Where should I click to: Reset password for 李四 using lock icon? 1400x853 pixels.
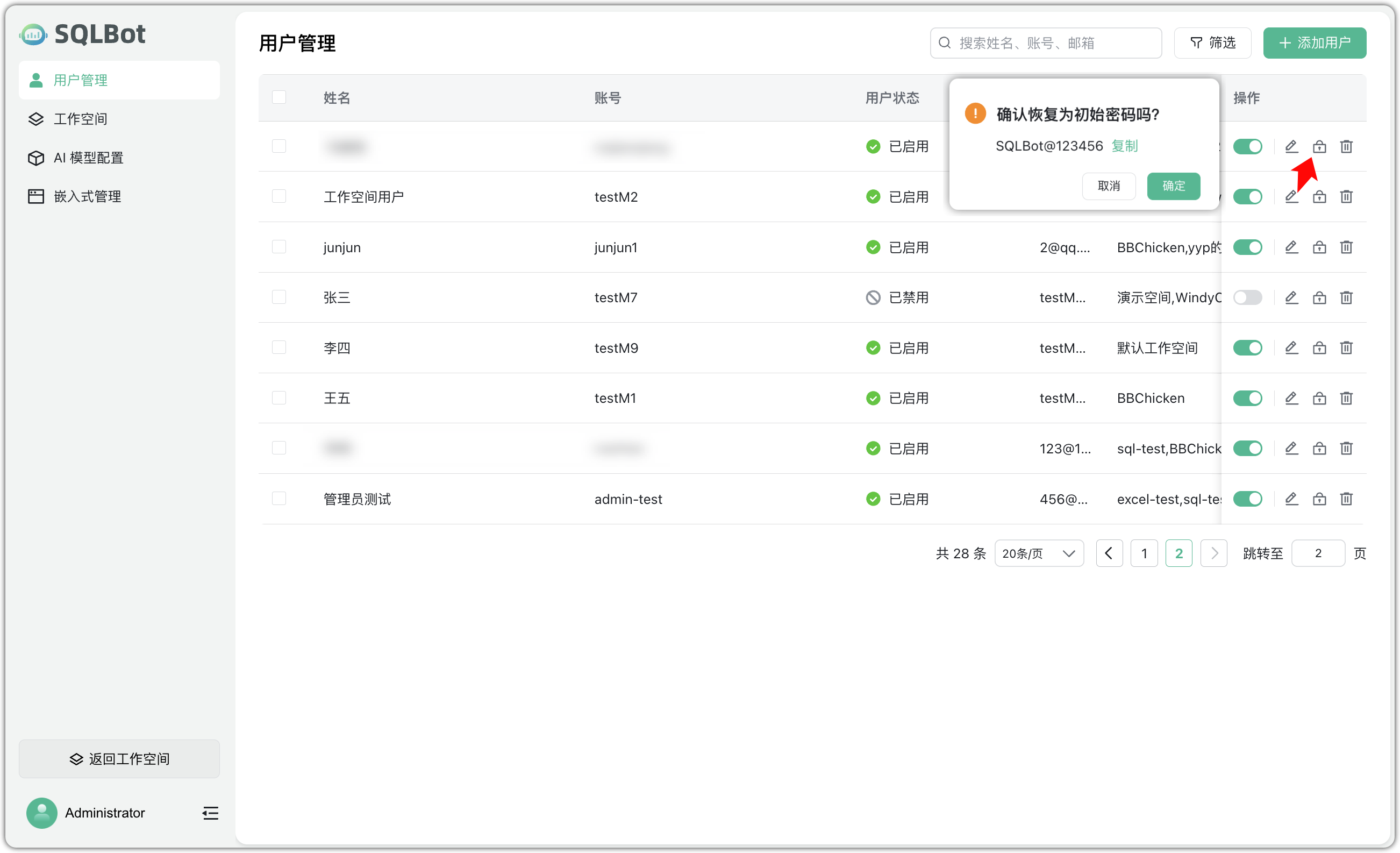pos(1319,347)
